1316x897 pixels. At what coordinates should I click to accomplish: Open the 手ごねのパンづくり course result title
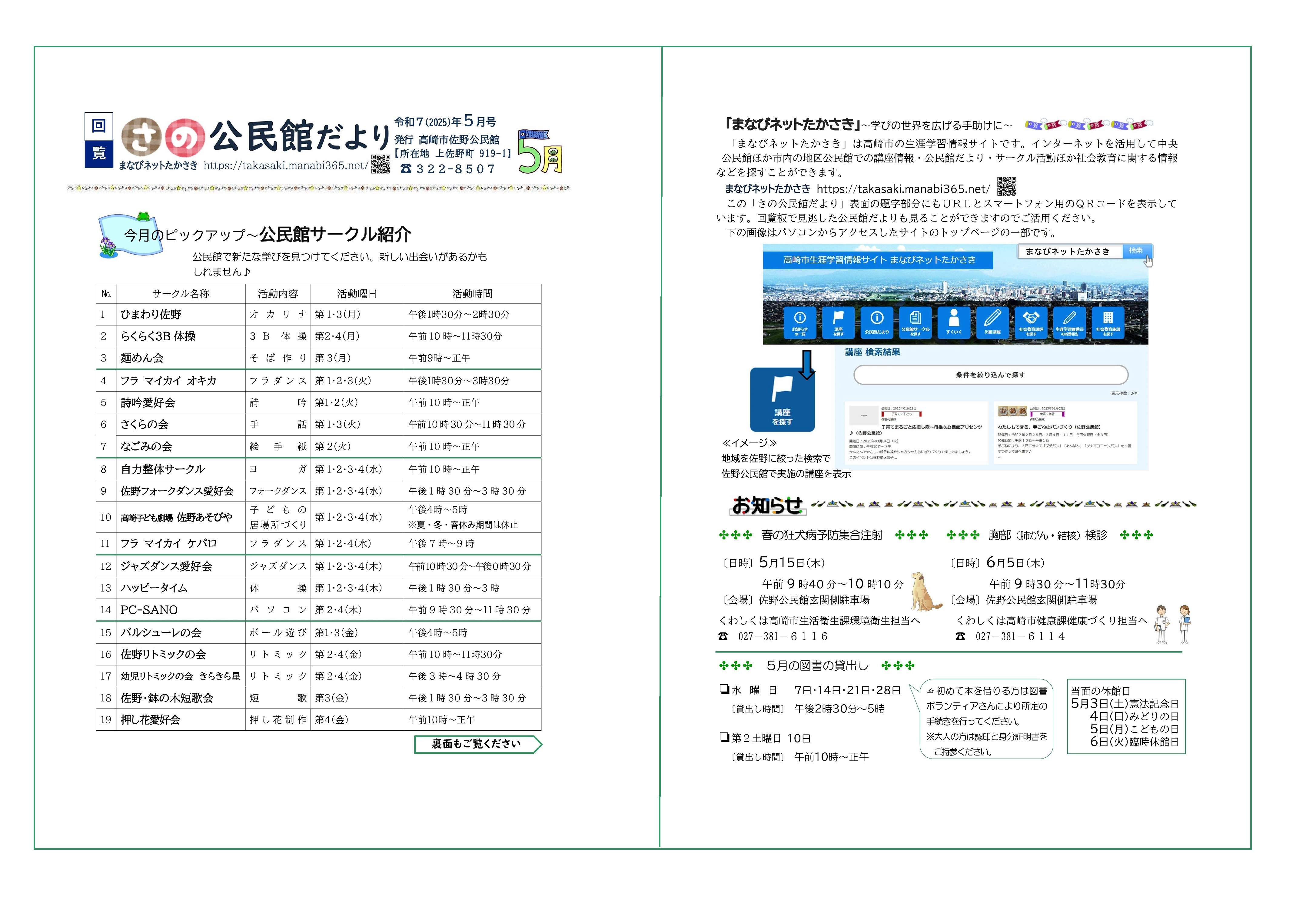point(1049,427)
